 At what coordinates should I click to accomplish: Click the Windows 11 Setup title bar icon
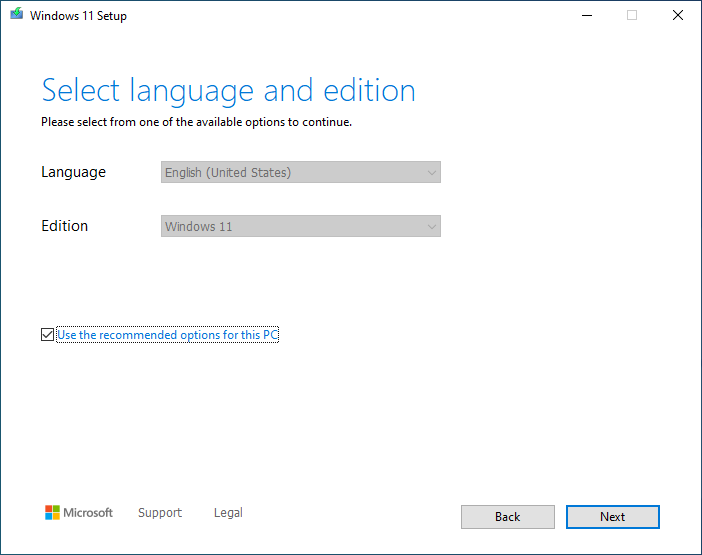[17, 14]
